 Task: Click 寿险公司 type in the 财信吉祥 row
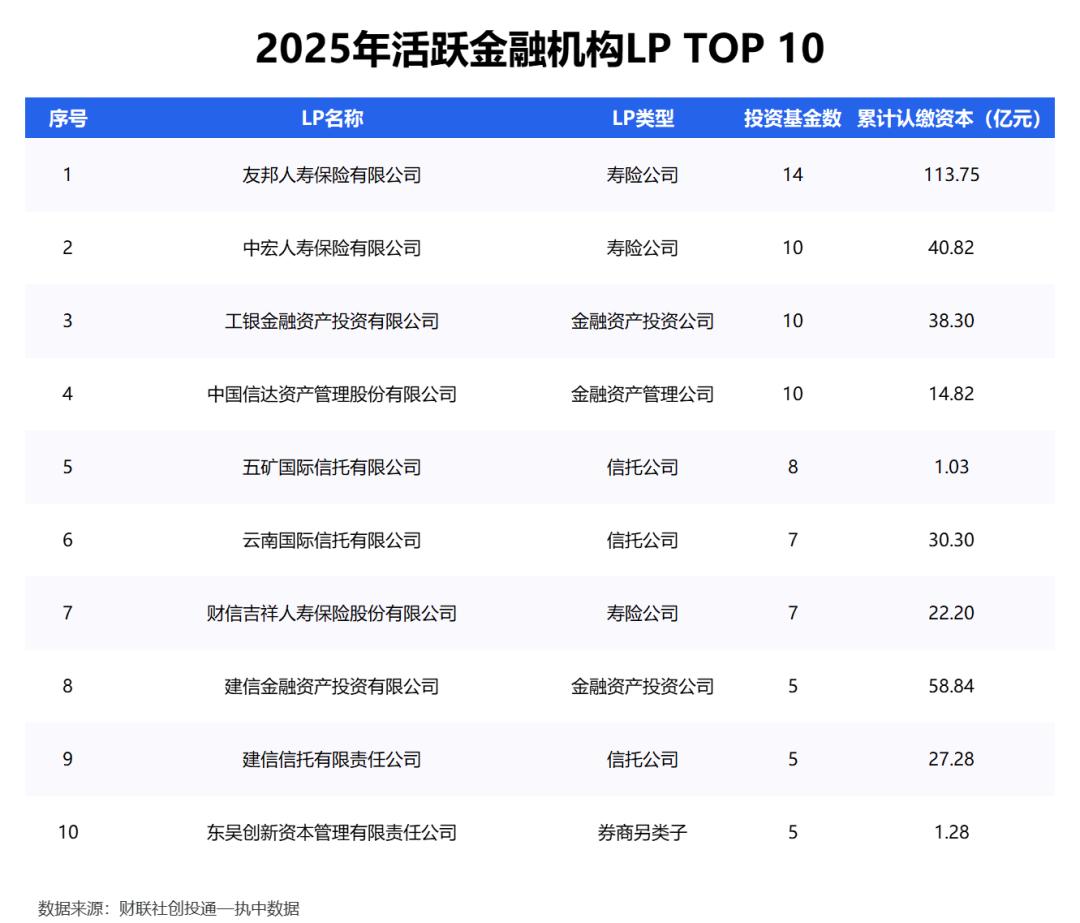pyautogui.click(x=643, y=613)
